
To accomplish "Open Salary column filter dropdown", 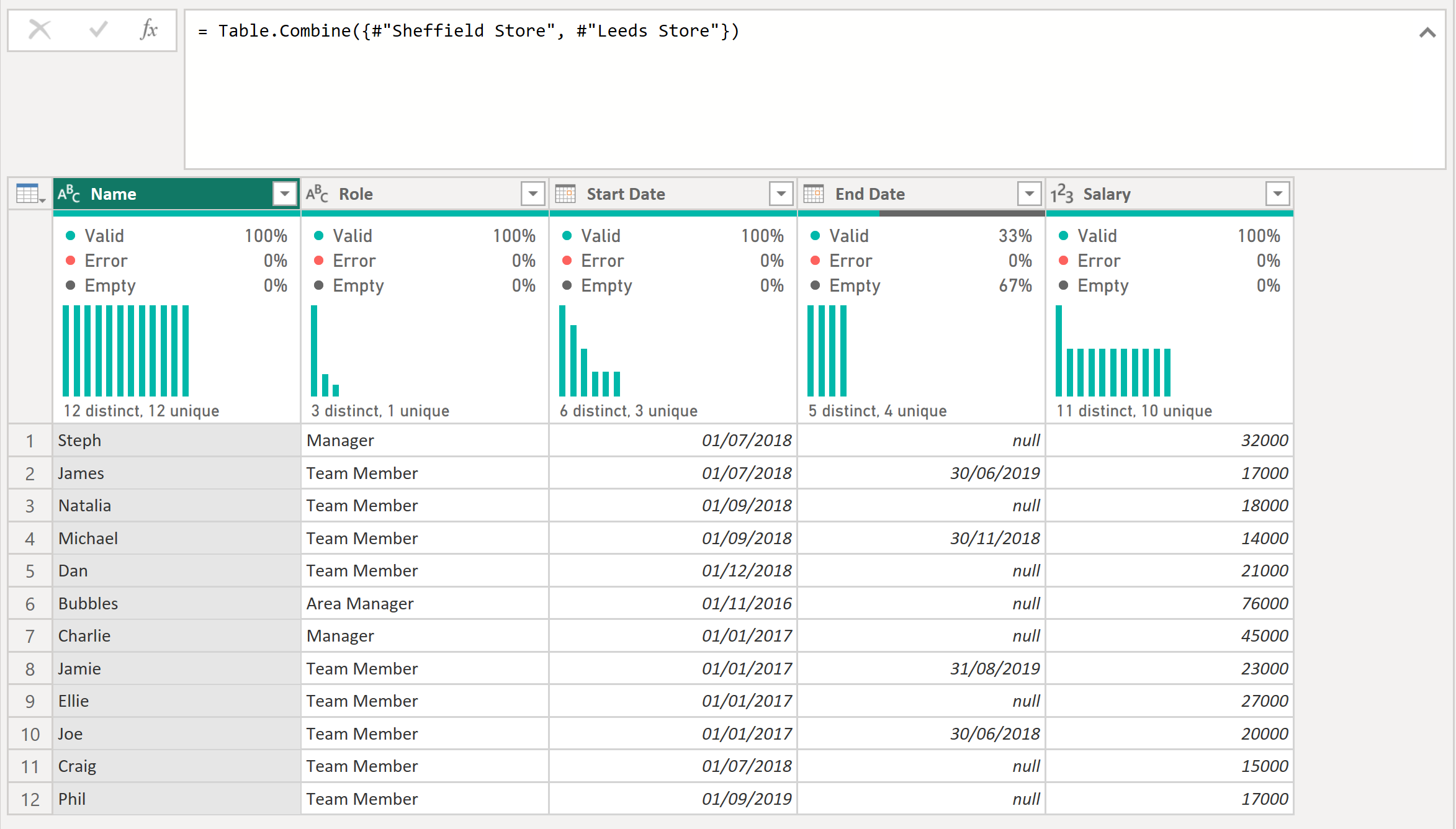I will (x=1278, y=194).
